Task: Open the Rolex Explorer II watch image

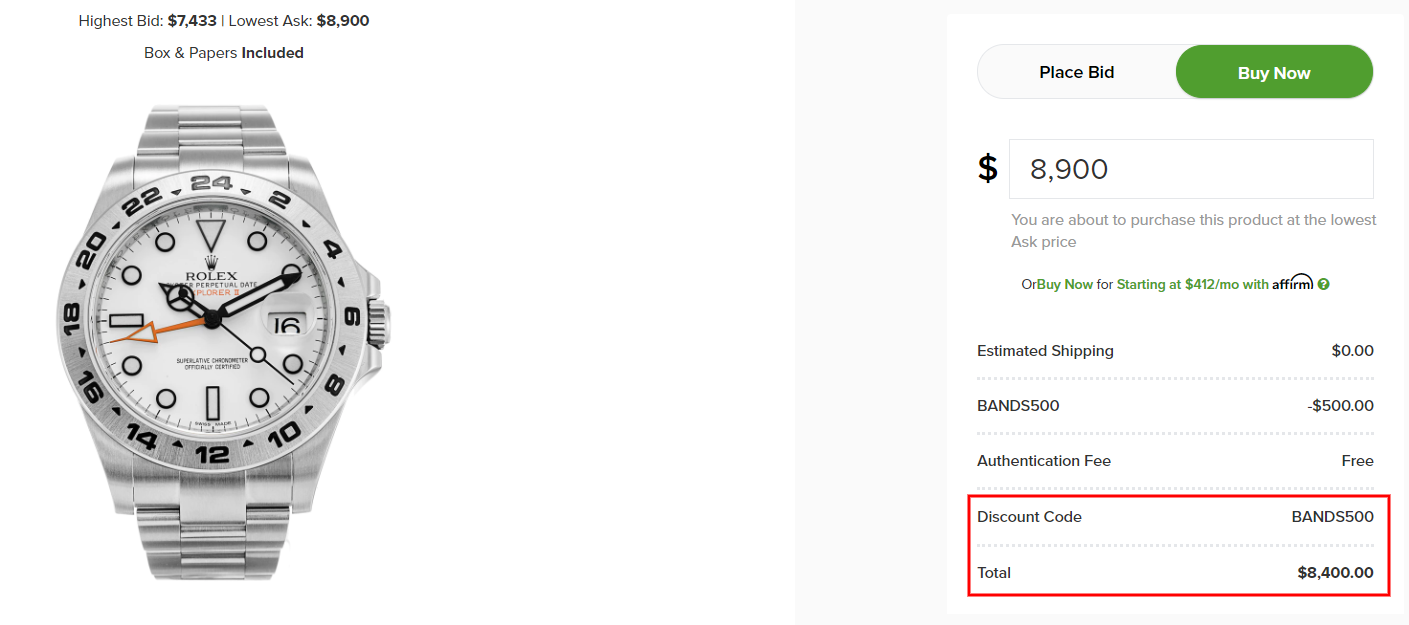Action: (220, 340)
